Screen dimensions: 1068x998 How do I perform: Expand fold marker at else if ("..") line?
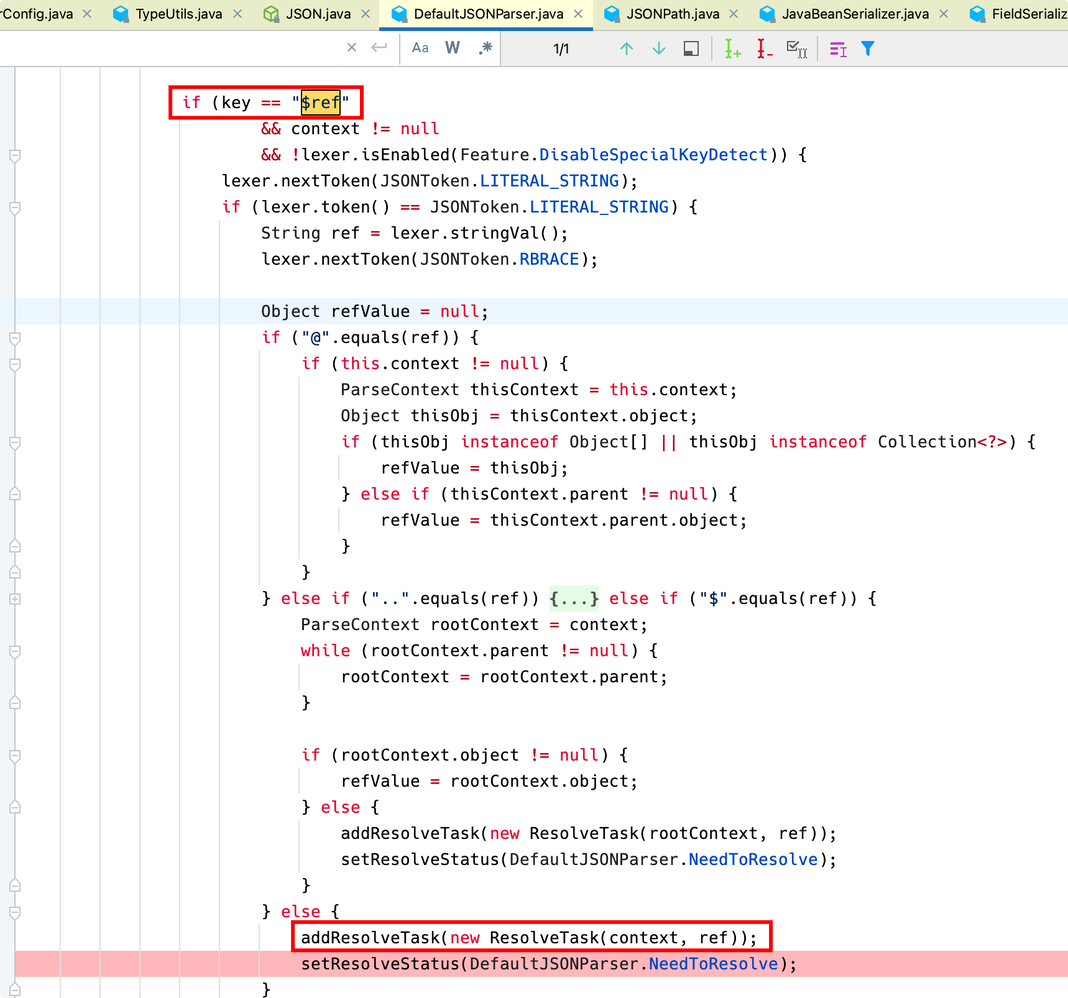pos(15,599)
